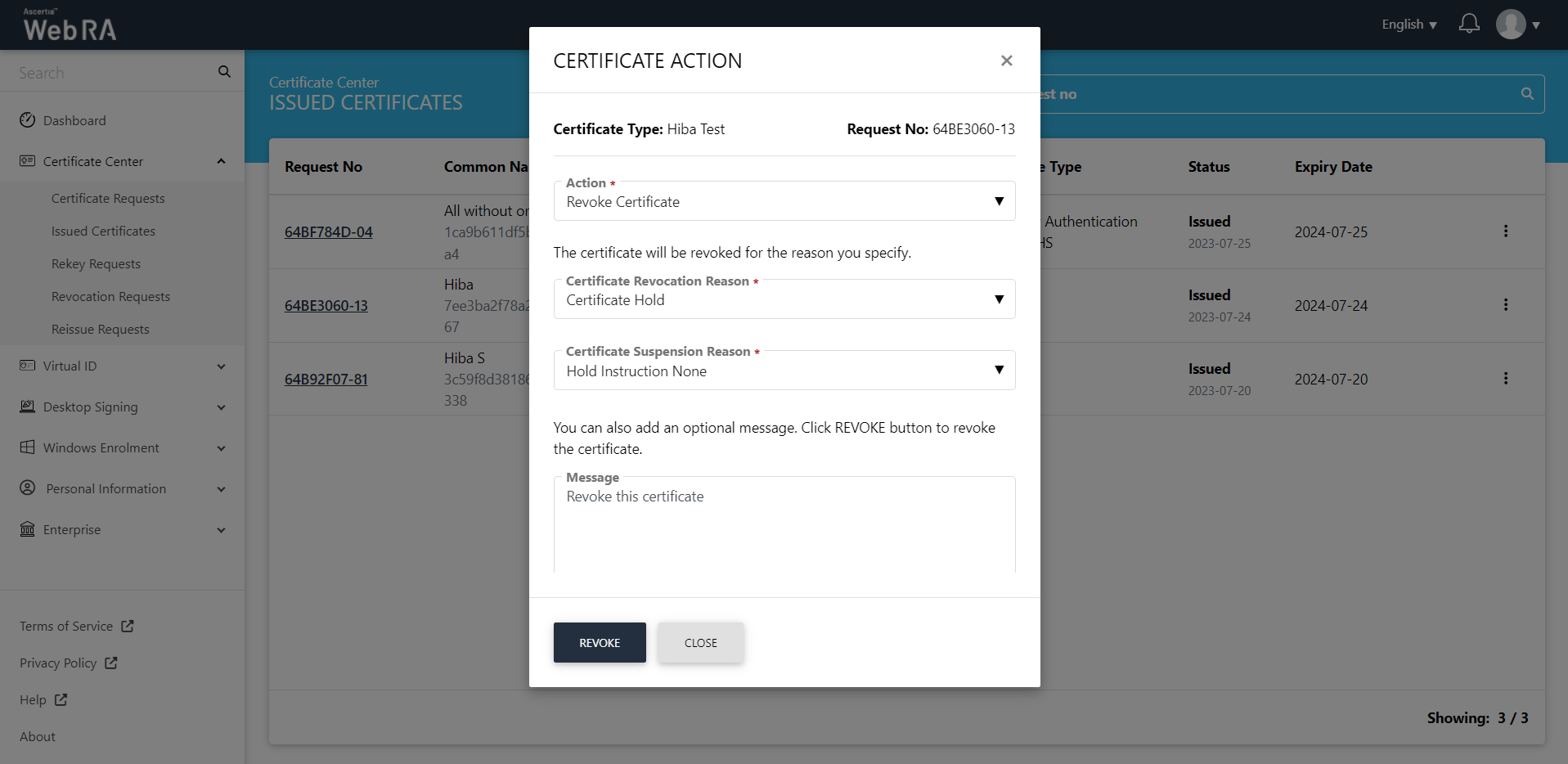The width and height of the screenshot is (1568, 764).
Task: Close the Certificate Action dialog with X
Action: click(x=1006, y=61)
